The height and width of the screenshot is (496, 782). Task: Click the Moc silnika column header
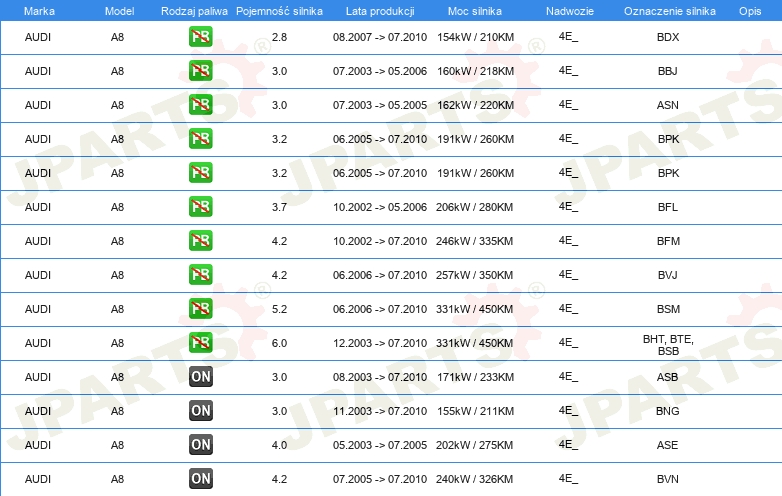pyautogui.click(x=475, y=11)
